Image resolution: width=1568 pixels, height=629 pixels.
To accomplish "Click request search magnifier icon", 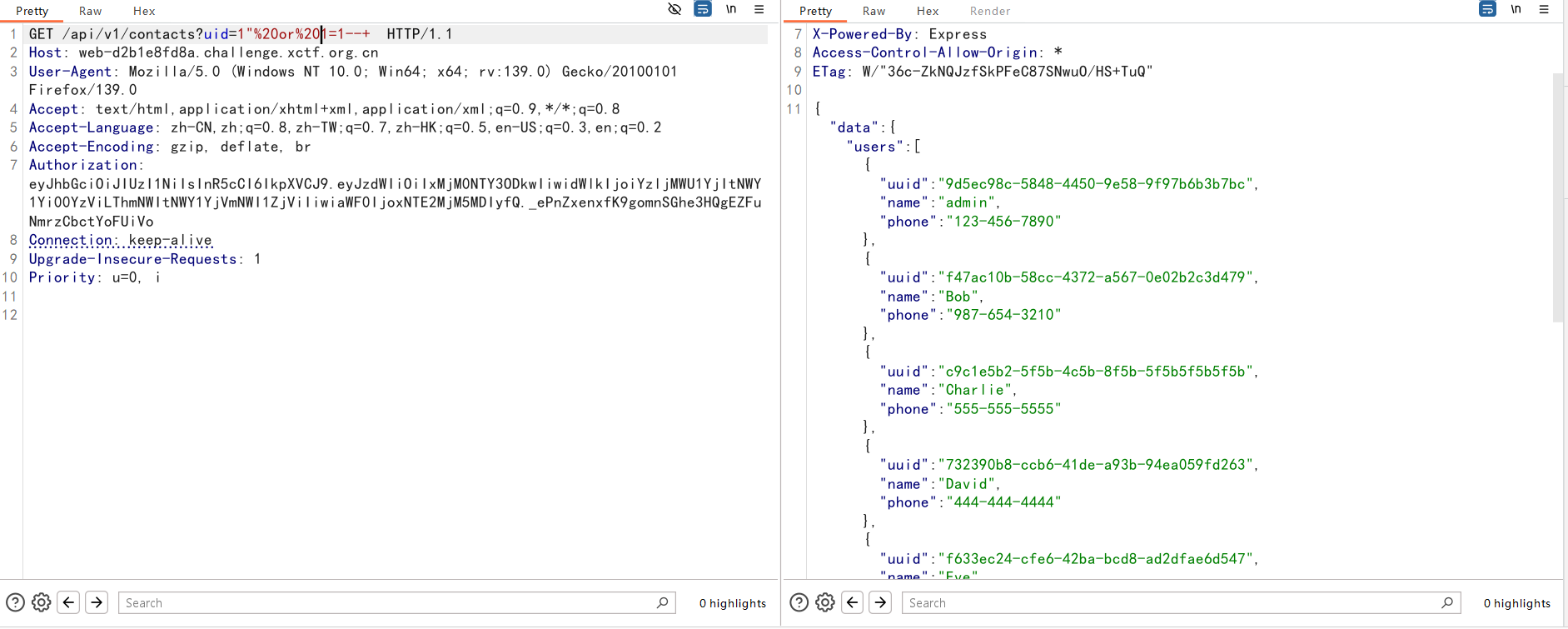I will pos(663,602).
